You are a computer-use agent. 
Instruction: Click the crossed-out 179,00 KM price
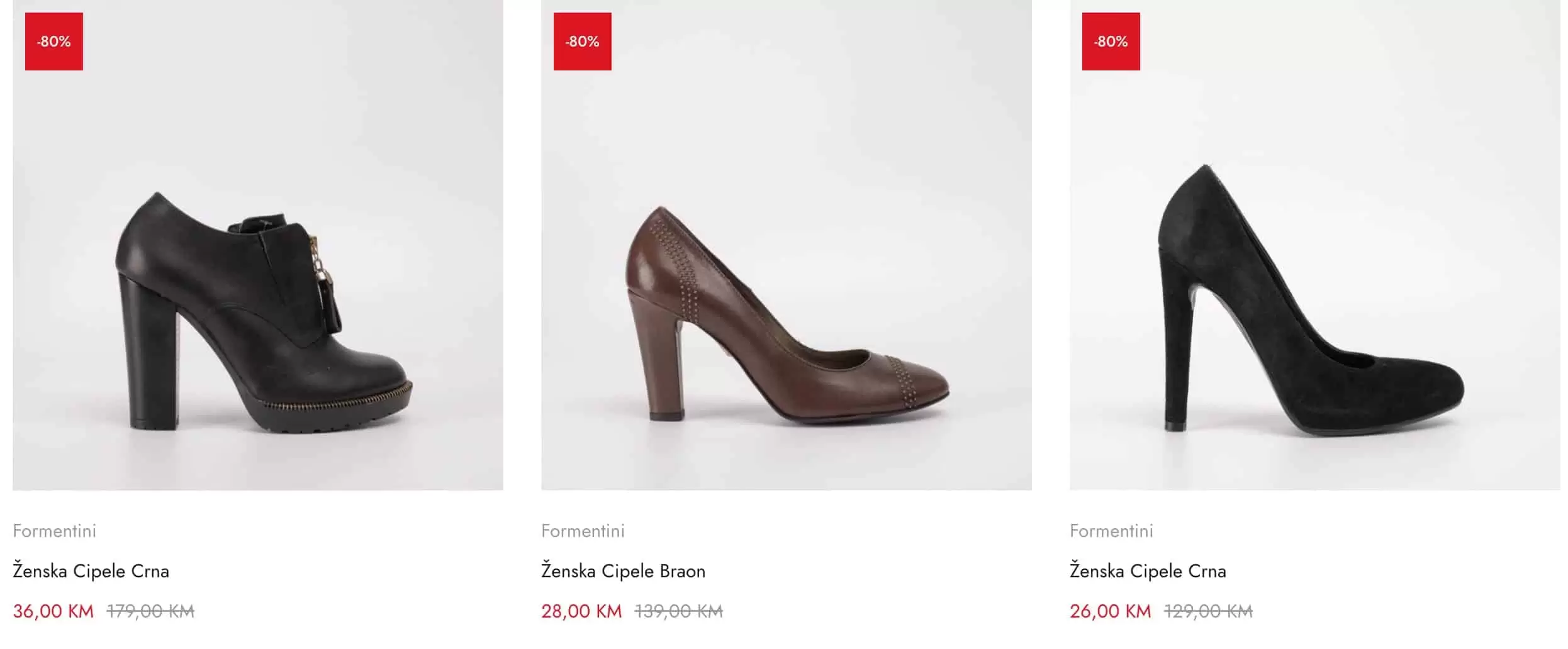coord(151,611)
